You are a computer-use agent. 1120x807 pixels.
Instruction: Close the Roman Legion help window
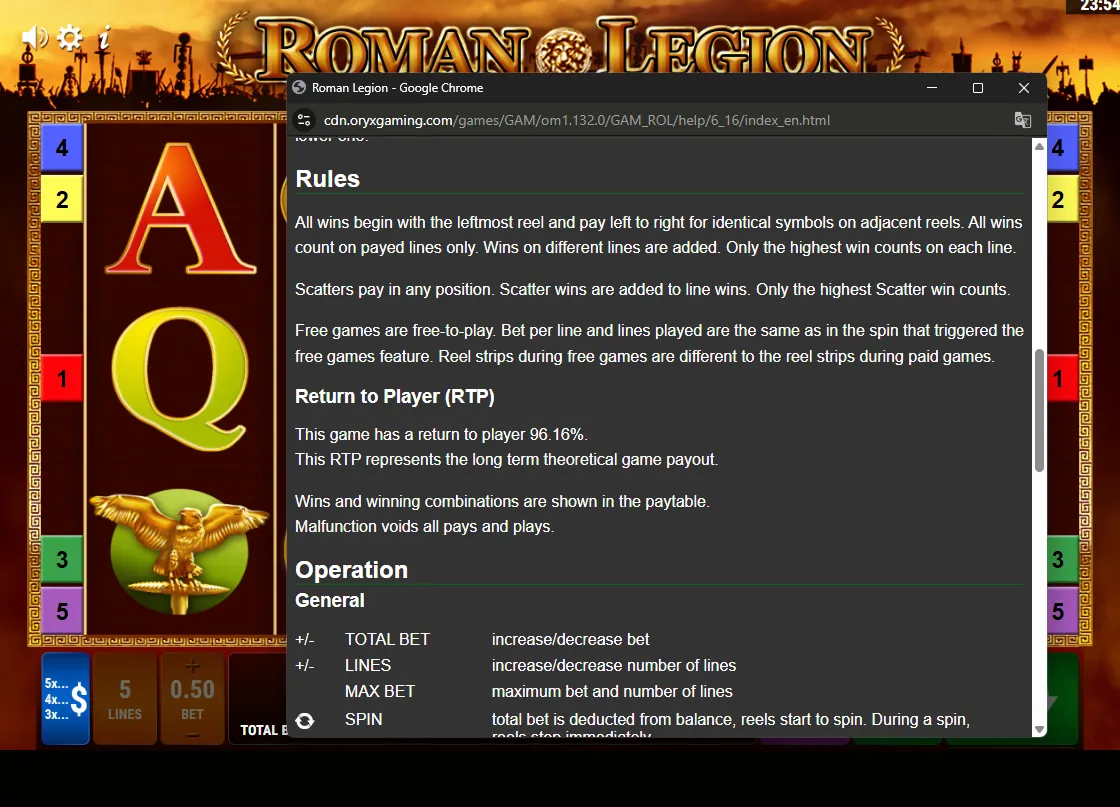1024,88
